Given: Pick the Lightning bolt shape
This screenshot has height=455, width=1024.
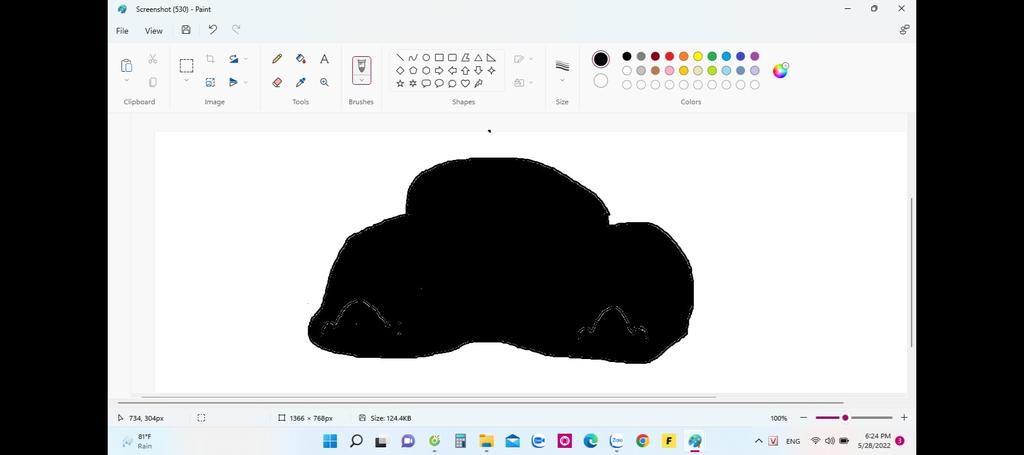Looking at the screenshot, I should [478, 84].
